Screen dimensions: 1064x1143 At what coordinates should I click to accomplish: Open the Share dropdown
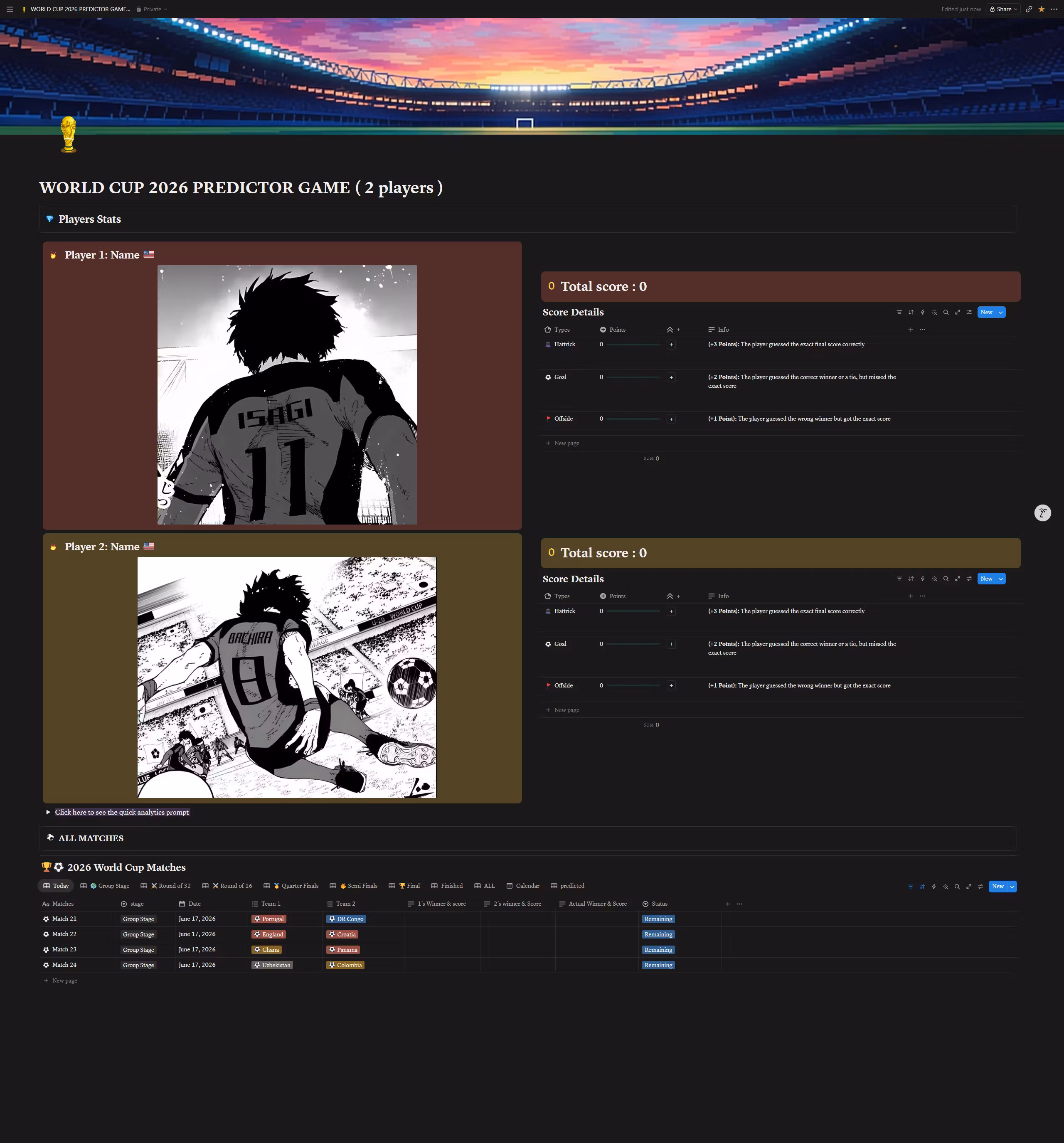tap(1004, 9)
